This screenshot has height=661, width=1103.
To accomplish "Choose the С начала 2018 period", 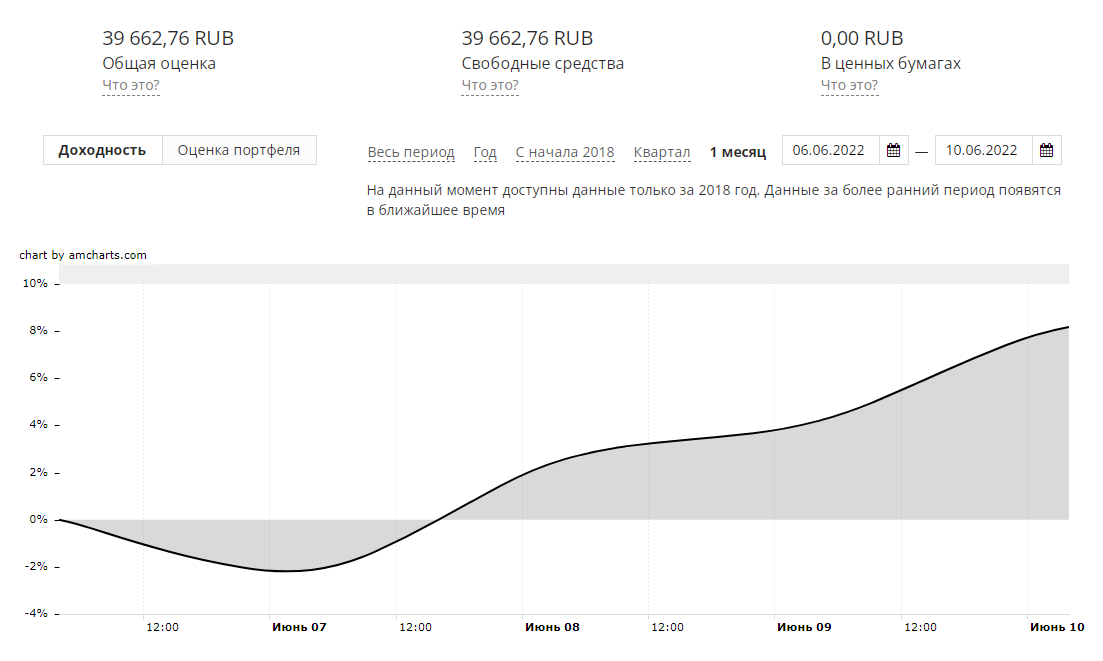I will tap(565, 152).
